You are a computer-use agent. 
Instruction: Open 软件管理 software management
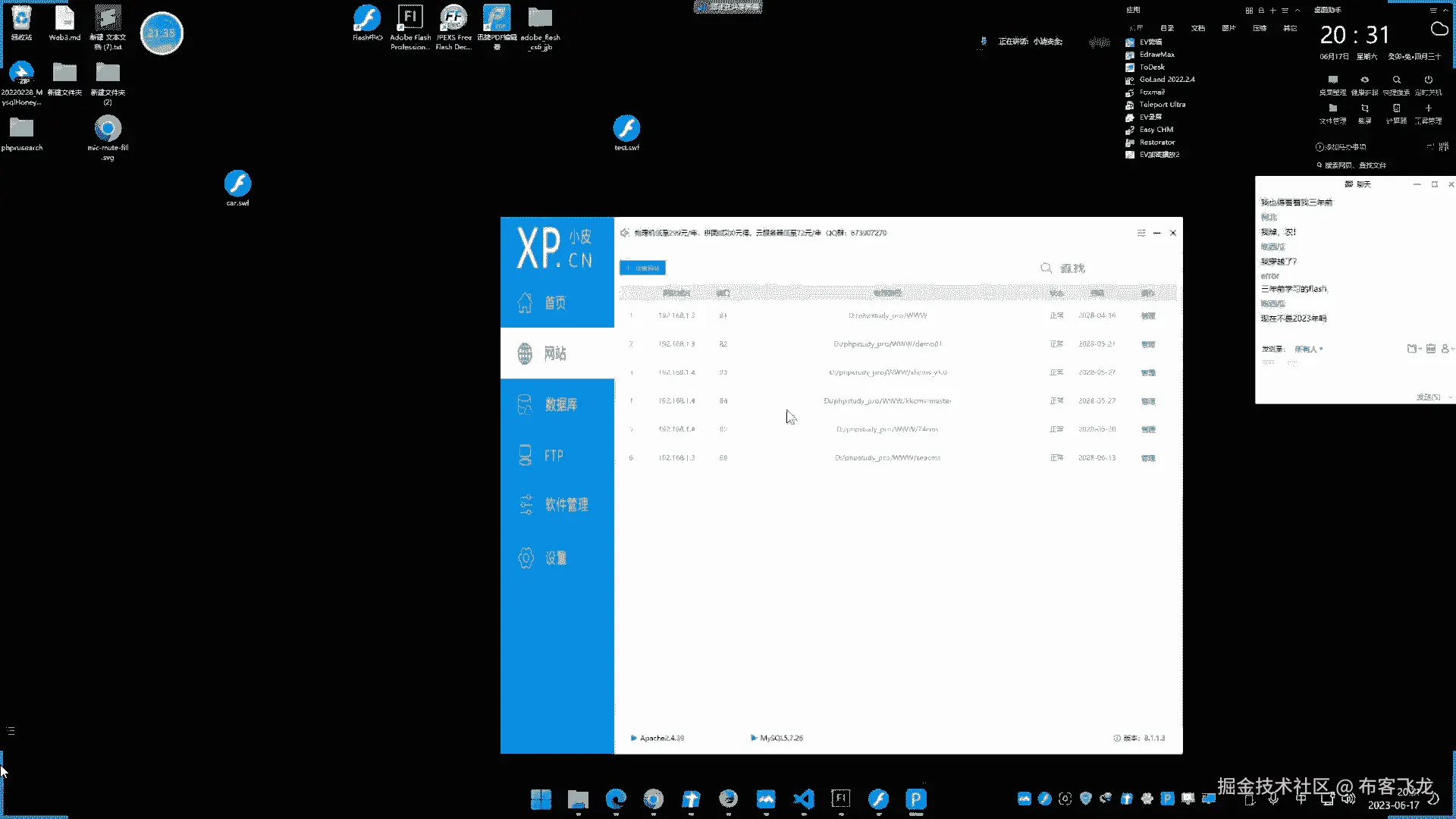(565, 505)
